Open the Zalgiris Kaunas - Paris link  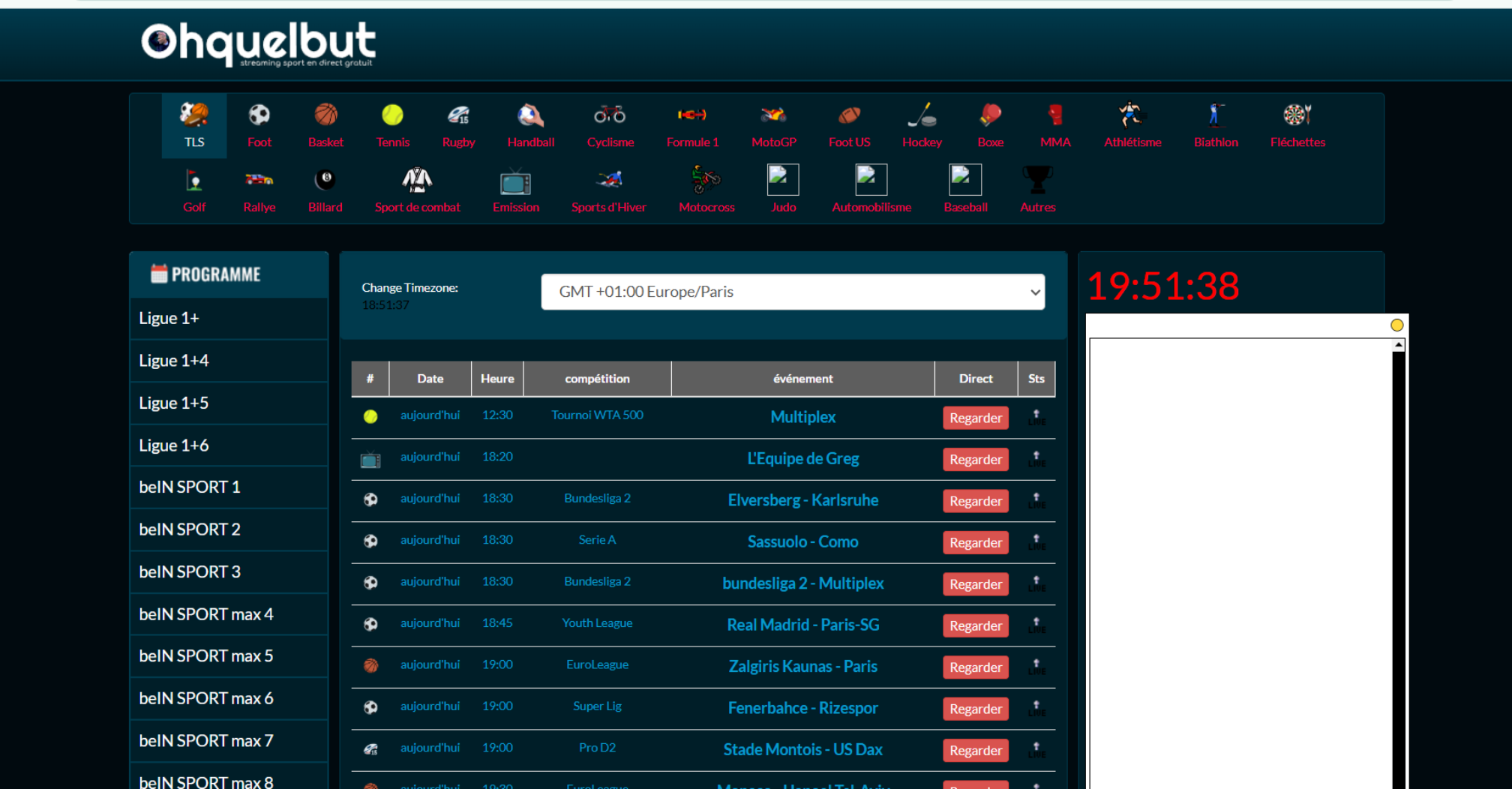tap(802, 666)
